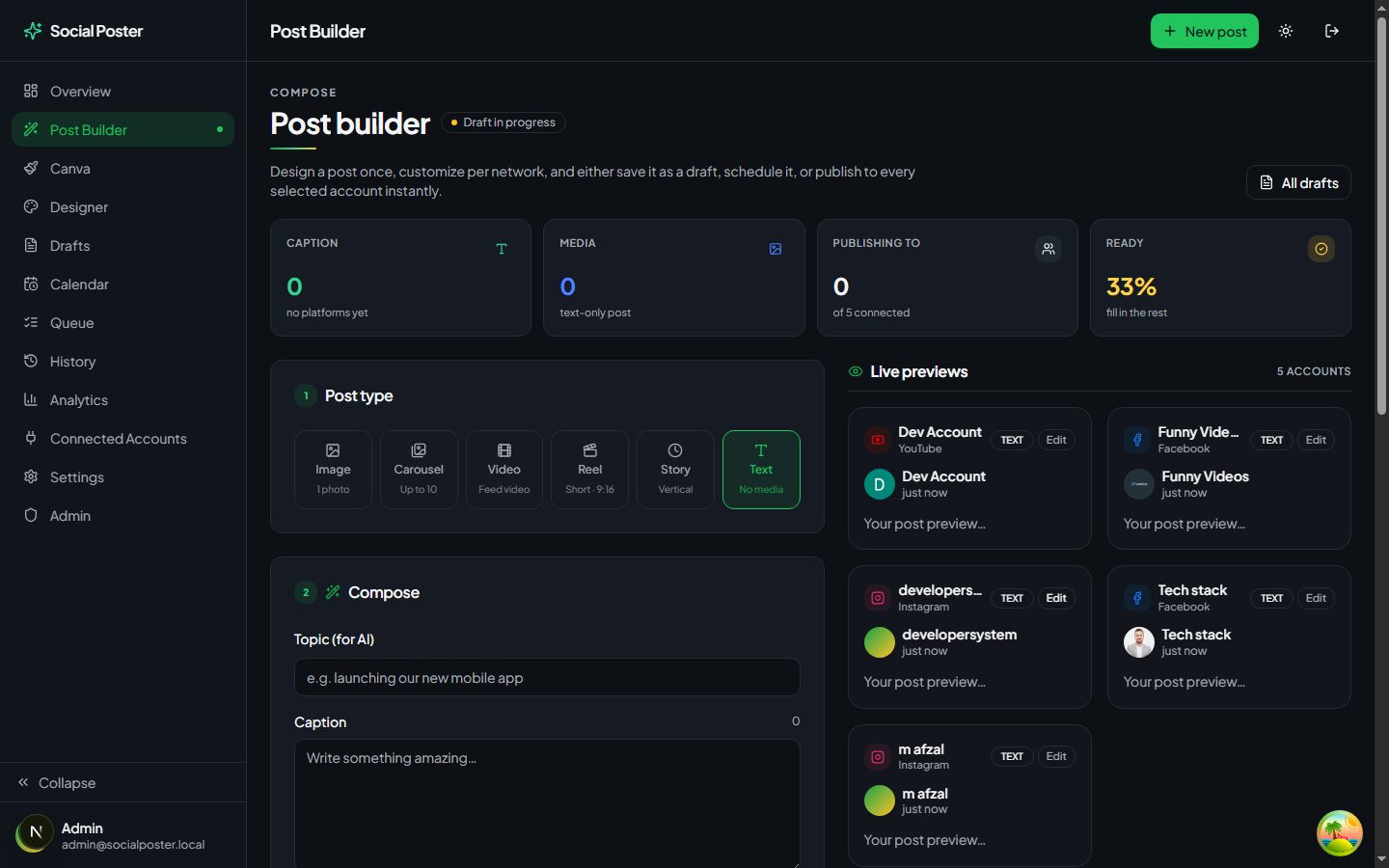Image resolution: width=1389 pixels, height=868 pixels.
Task: Select the Story post type
Action: (x=675, y=470)
